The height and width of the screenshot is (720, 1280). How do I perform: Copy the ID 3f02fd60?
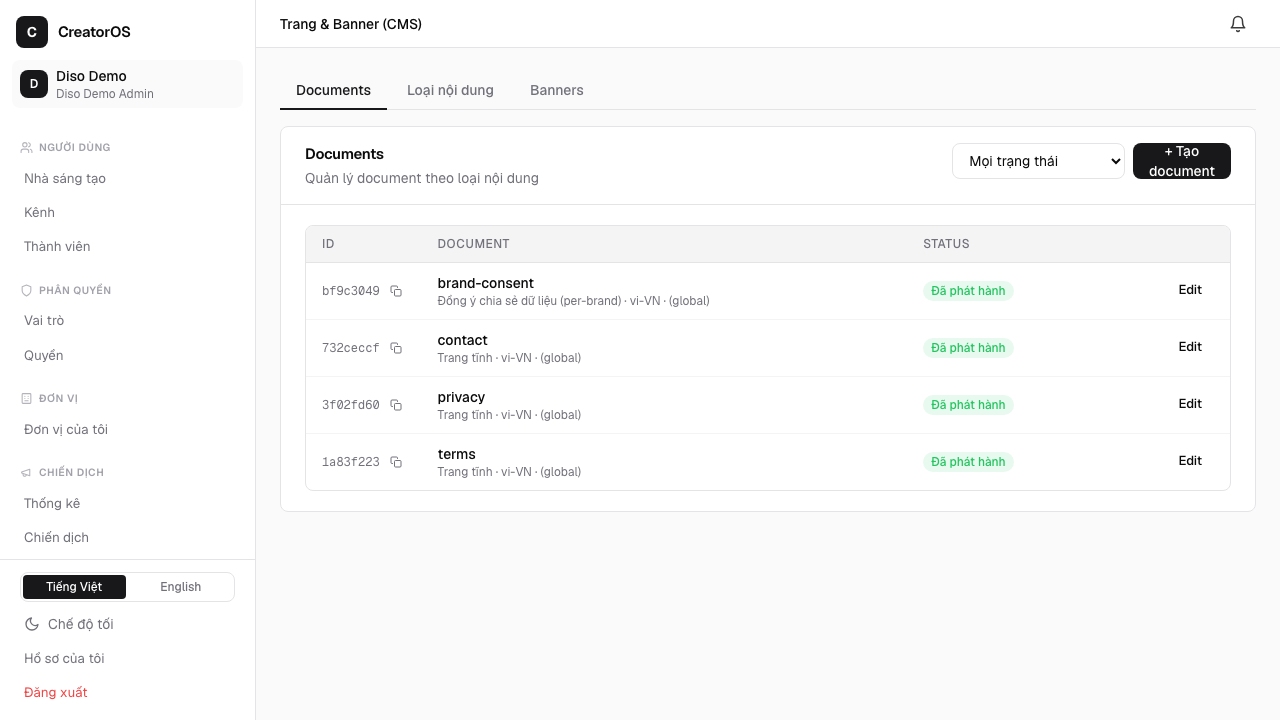tap(396, 405)
